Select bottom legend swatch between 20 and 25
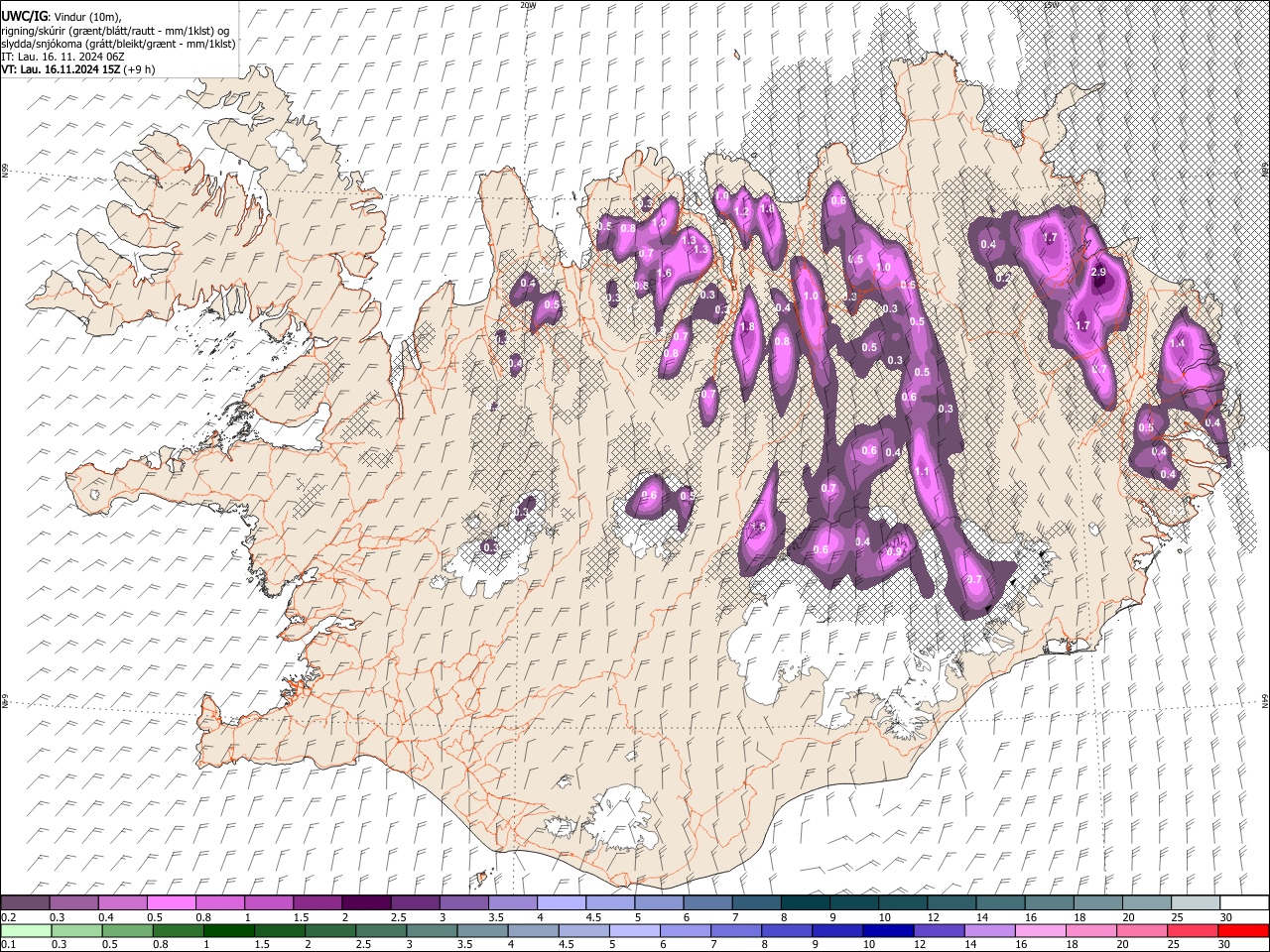Screen dimensions: 1270x952 (x=1141, y=930)
